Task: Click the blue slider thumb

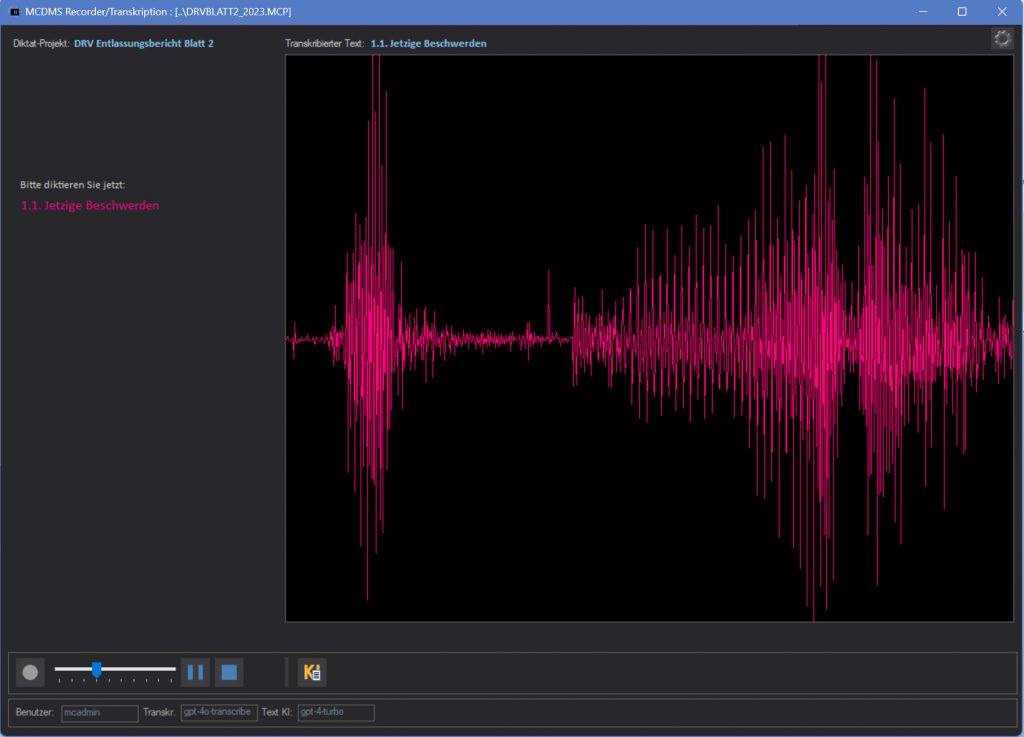Action: [x=96, y=669]
